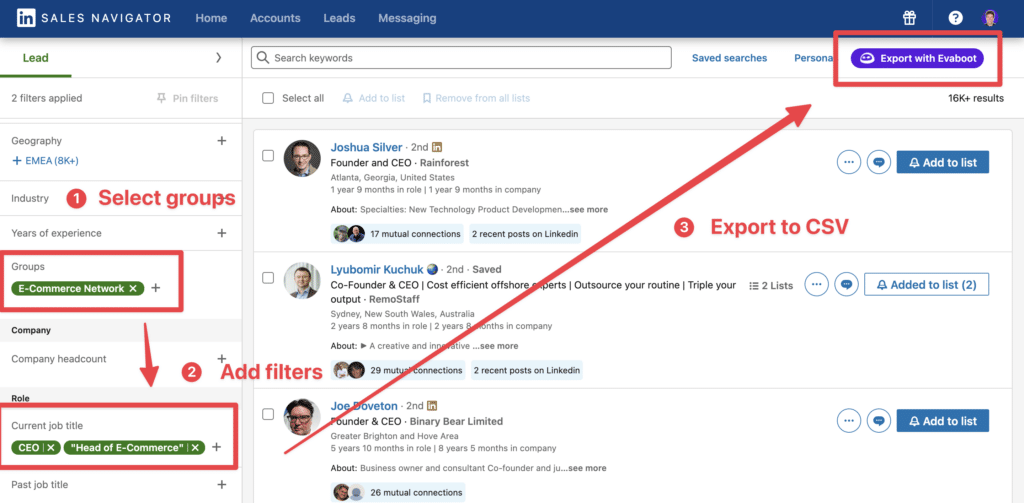Click Export with Evaboot button
The image size is (1024, 503).
[x=918, y=58]
